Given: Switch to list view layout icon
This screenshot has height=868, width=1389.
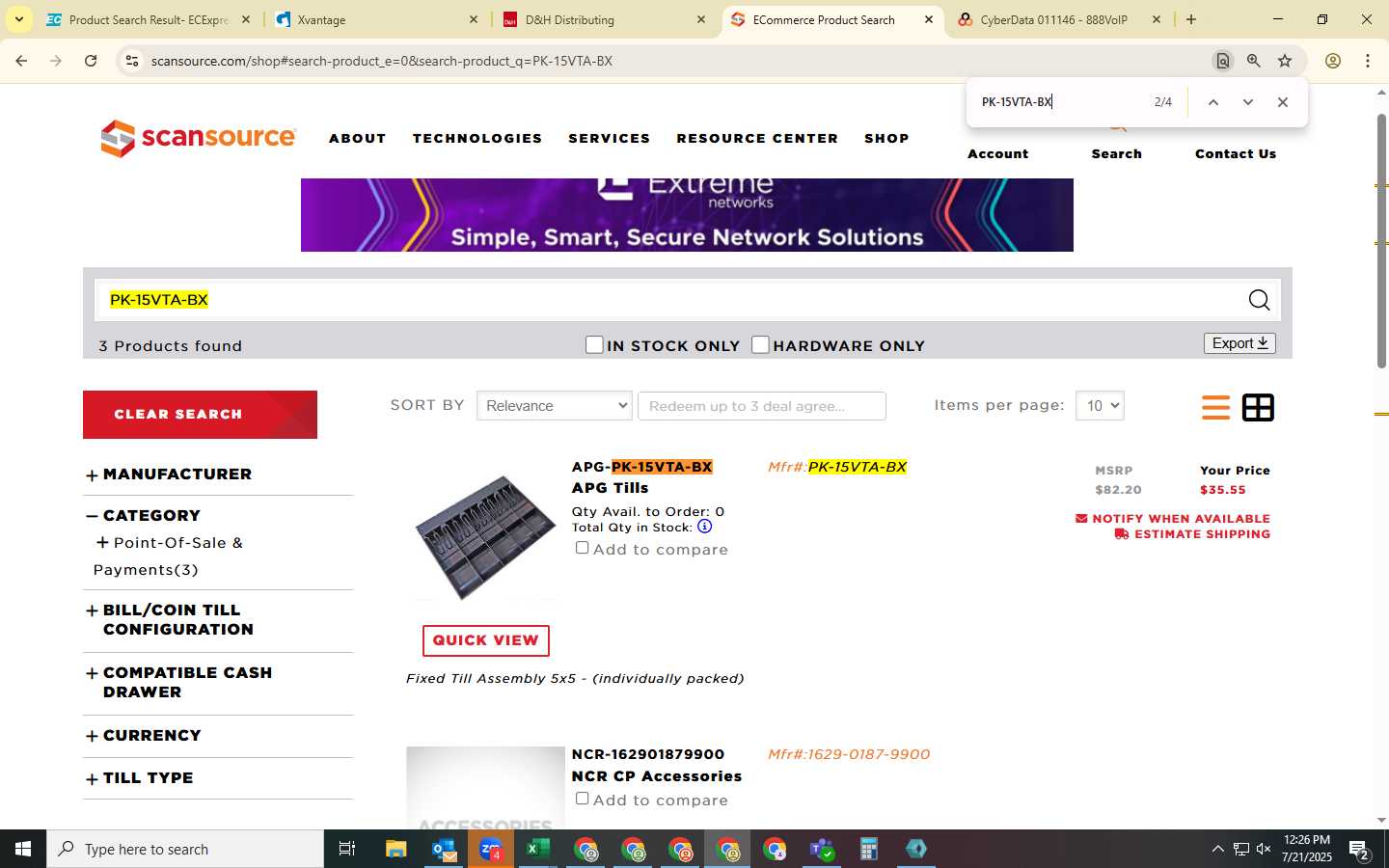Looking at the screenshot, I should point(1215,408).
